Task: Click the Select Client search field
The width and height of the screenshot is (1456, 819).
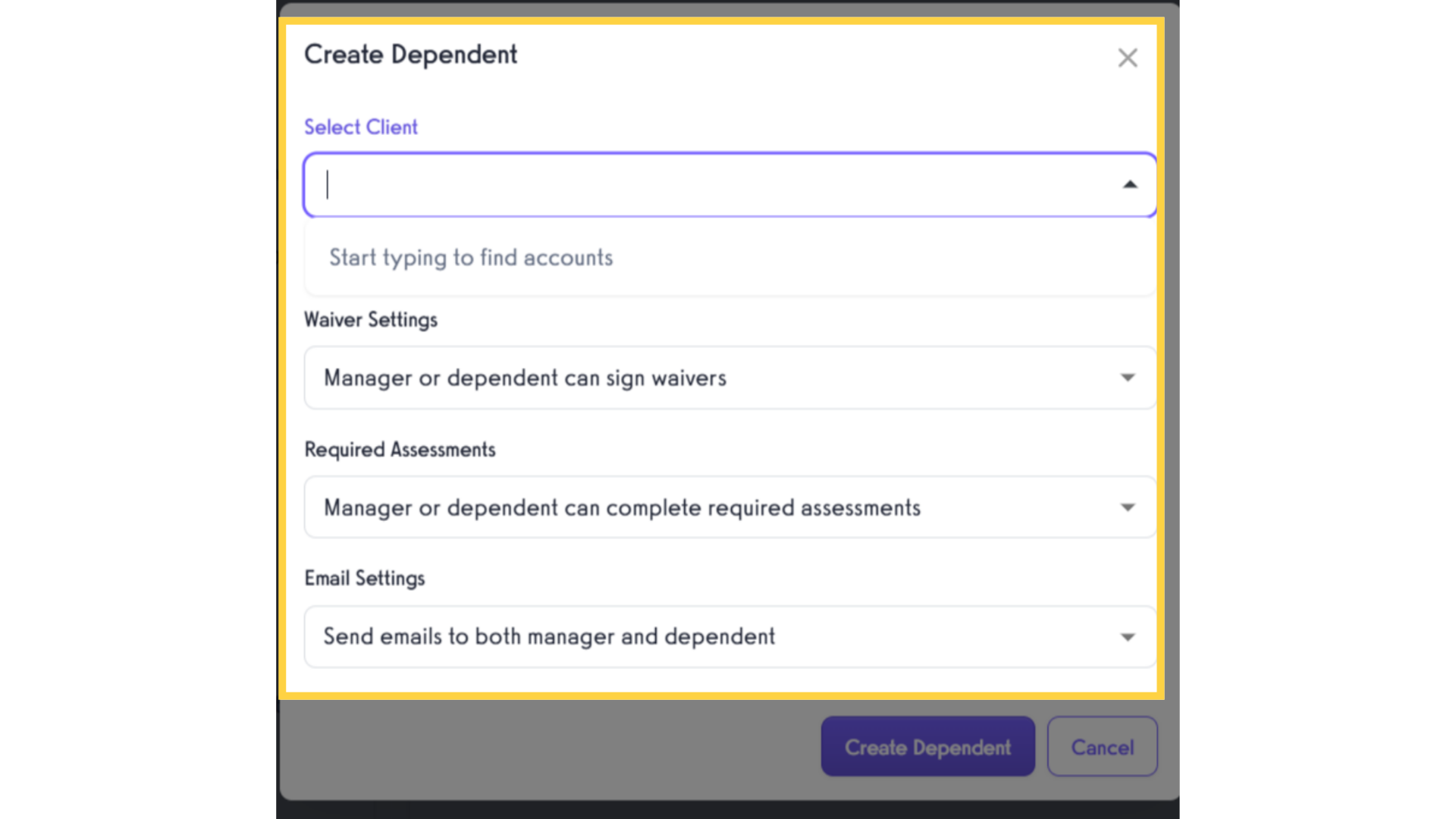Action: click(x=730, y=185)
